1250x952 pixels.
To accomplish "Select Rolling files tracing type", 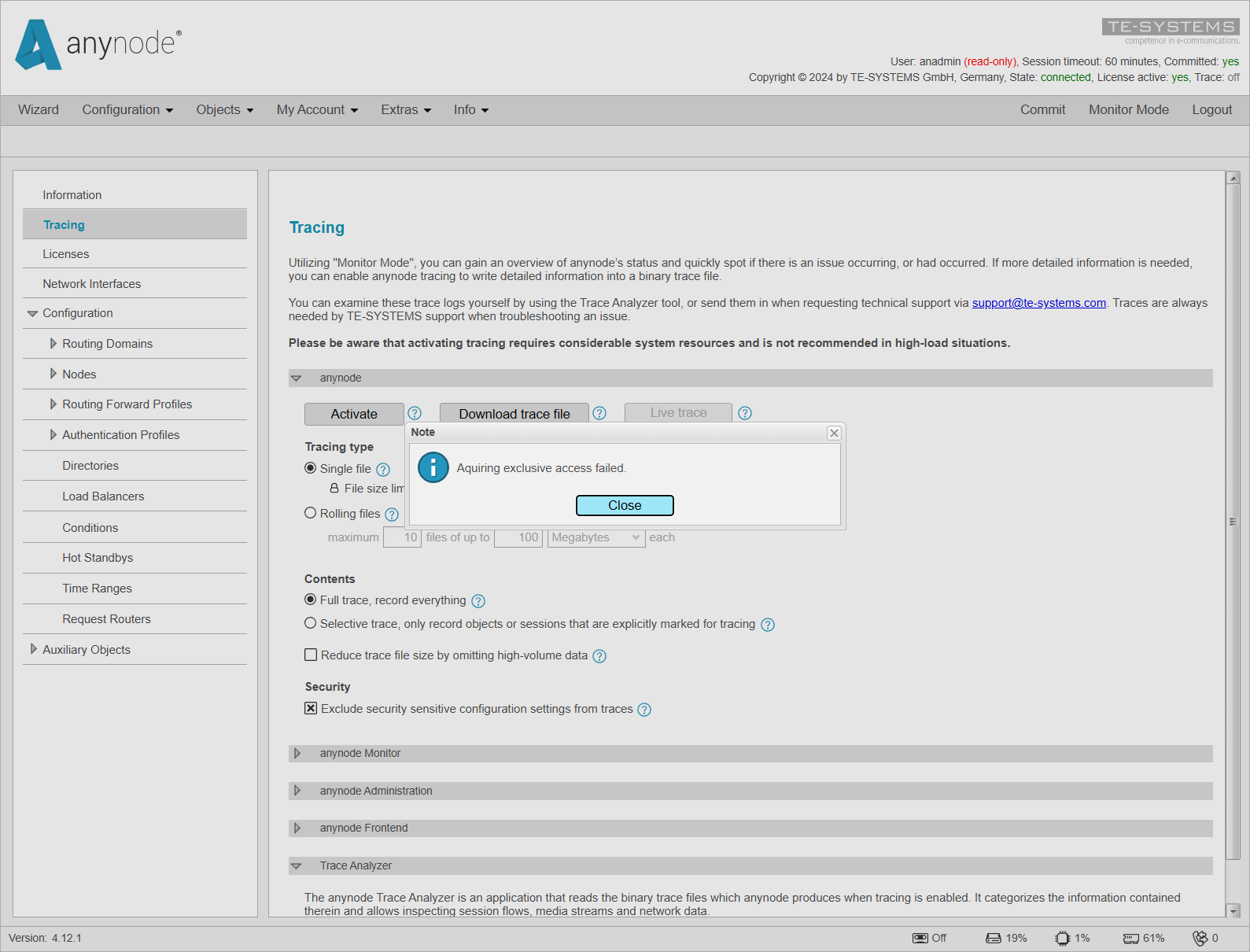I will (311, 512).
